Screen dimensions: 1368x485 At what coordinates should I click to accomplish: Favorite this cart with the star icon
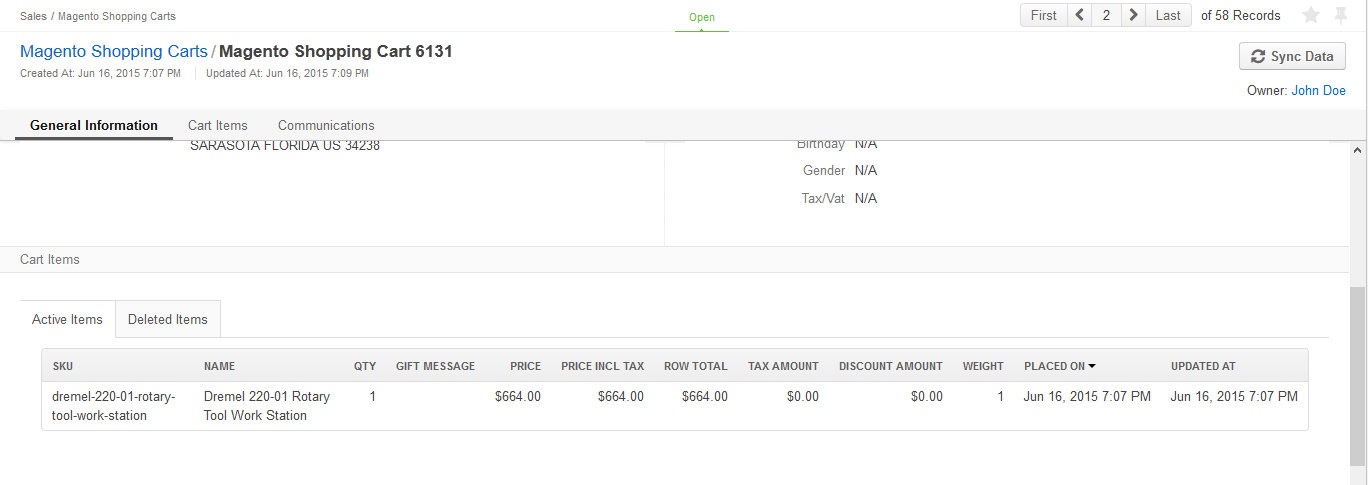pos(1311,15)
